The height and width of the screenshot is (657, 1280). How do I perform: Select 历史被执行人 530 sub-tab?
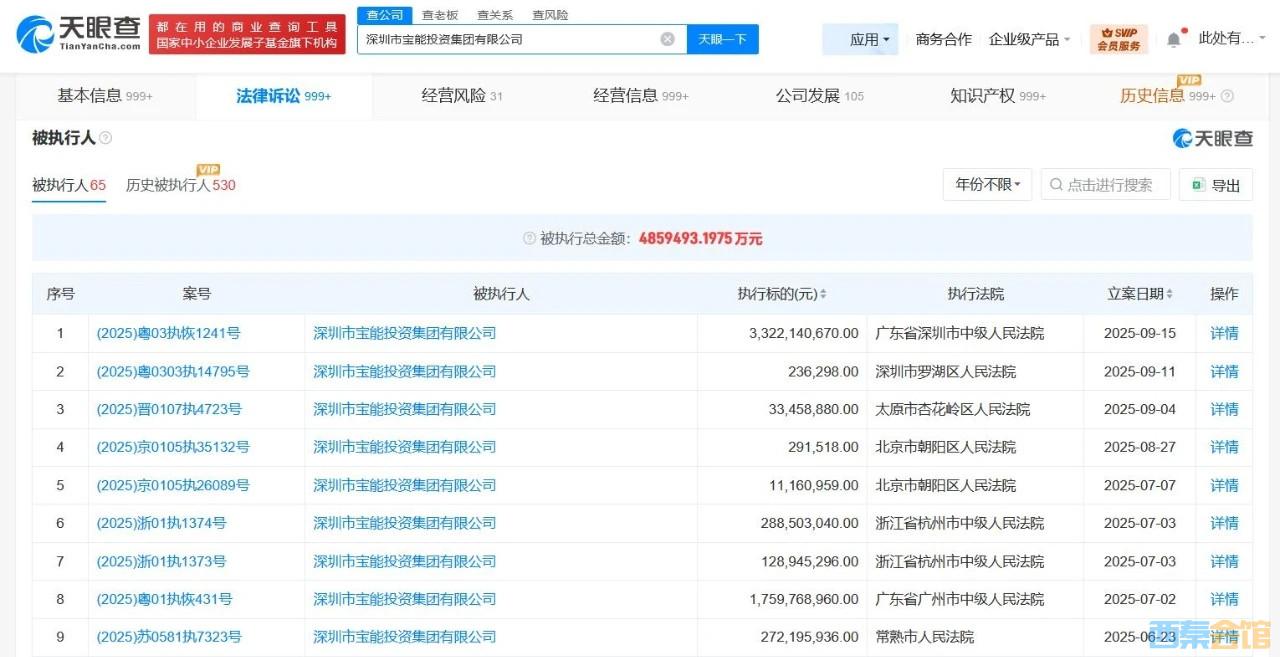181,185
